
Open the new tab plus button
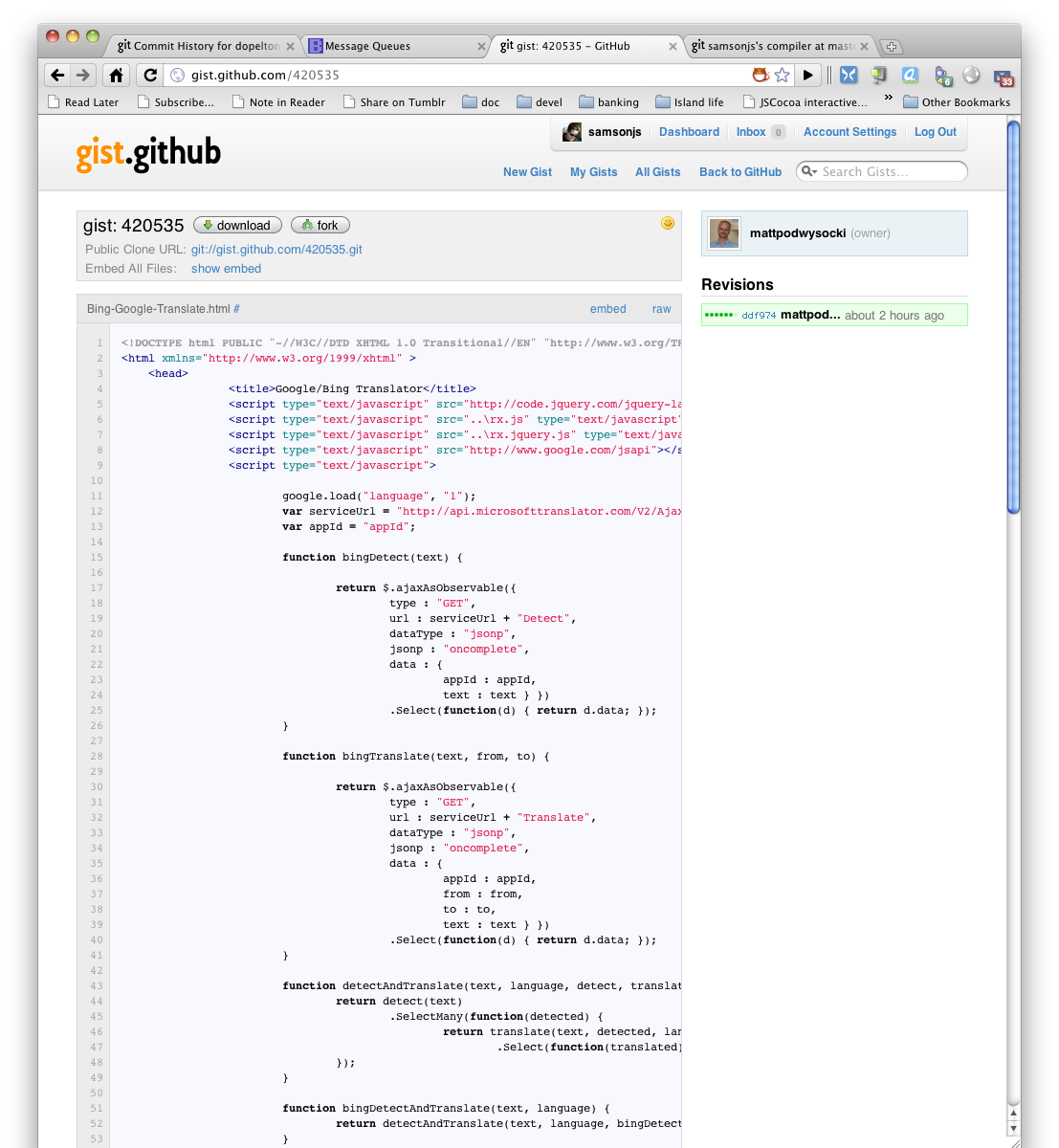tap(890, 47)
